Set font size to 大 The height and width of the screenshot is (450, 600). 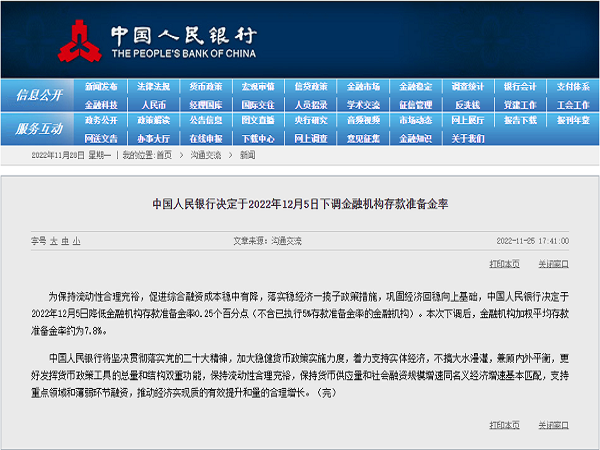point(54,241)
